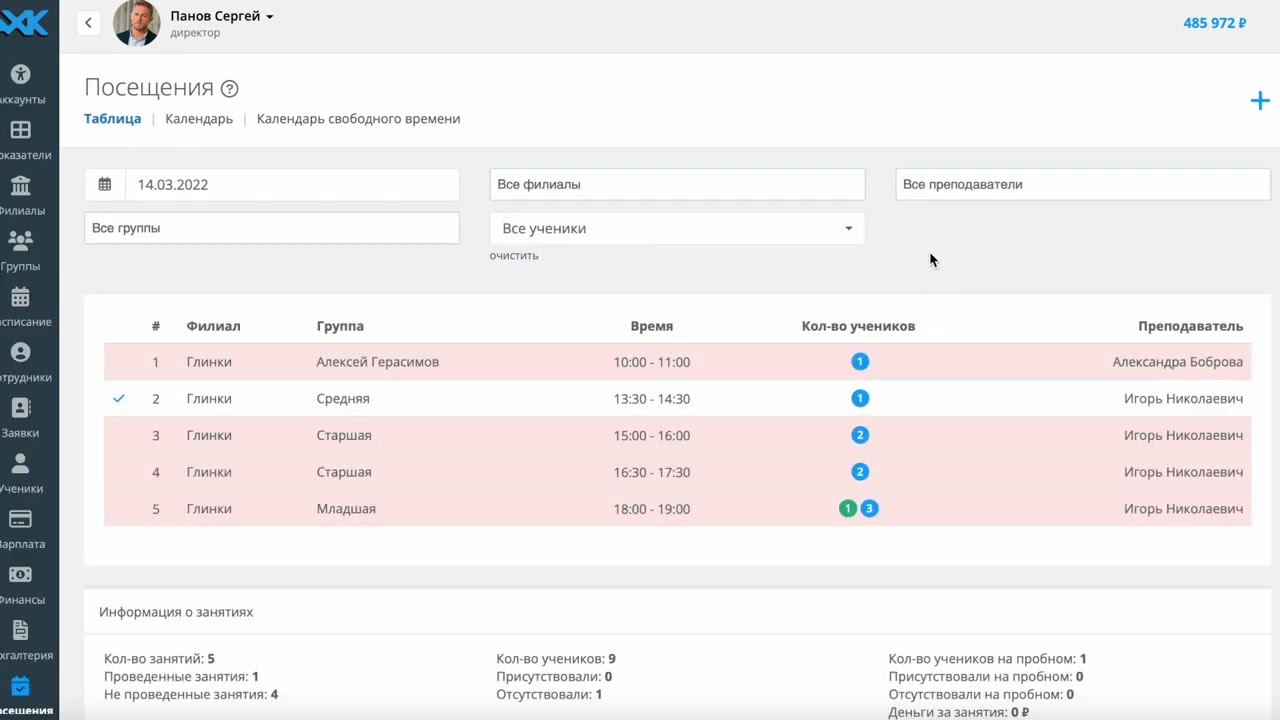Screen dimensions: 1280x720
Task: Click Младшая group cell
Action: point(346,509)
